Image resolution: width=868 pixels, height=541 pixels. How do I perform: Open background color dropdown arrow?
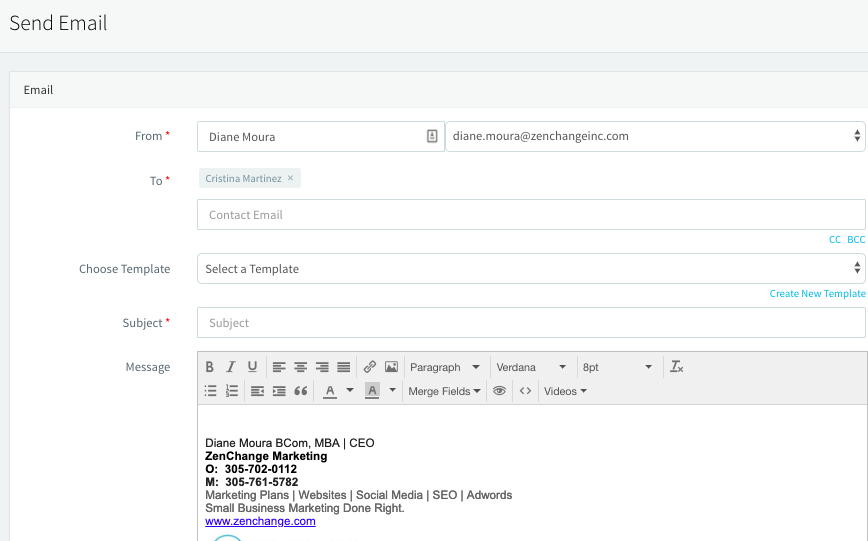pyautogui.click(x=392, y=390)
